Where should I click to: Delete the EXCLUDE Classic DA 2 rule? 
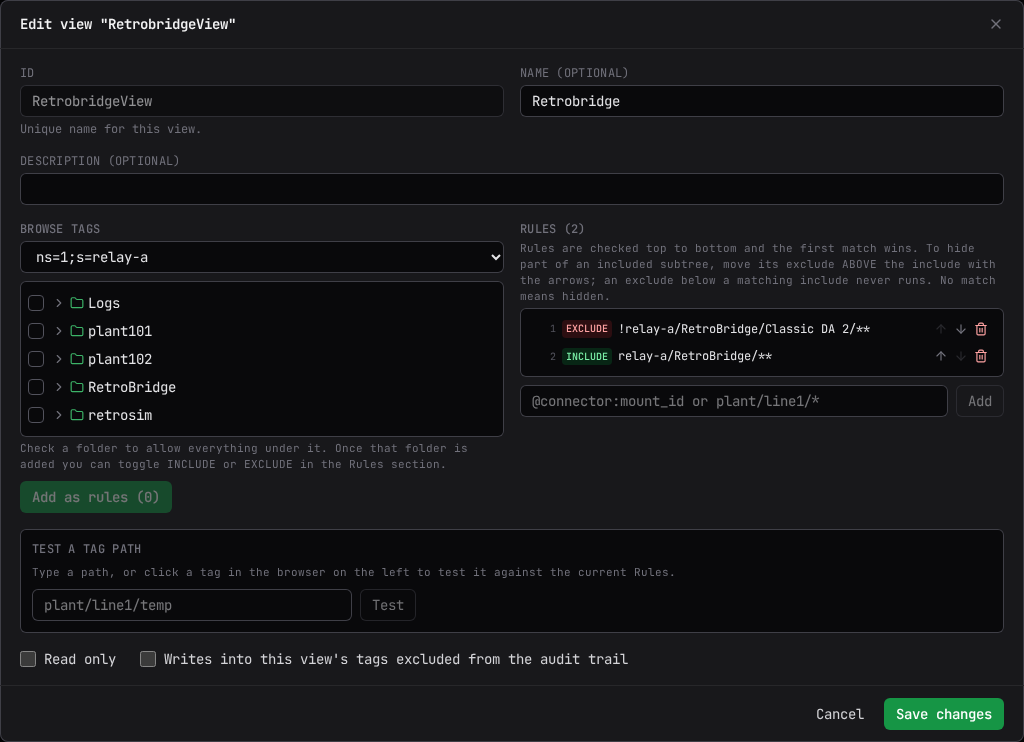click(981, 329)
